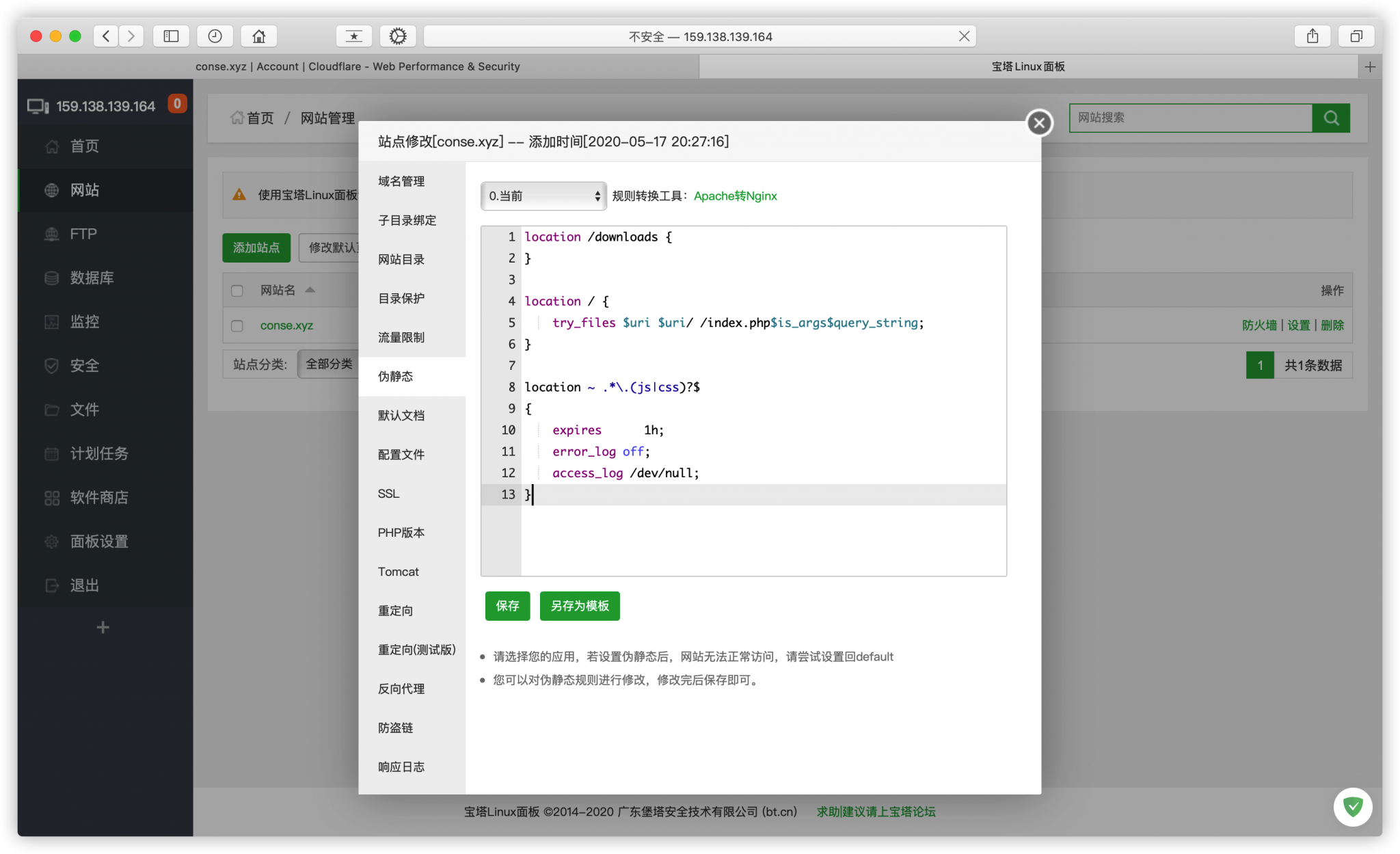Click the share icon in toolbar
The image size is (1400, 854).
[x=1312, y=36]
